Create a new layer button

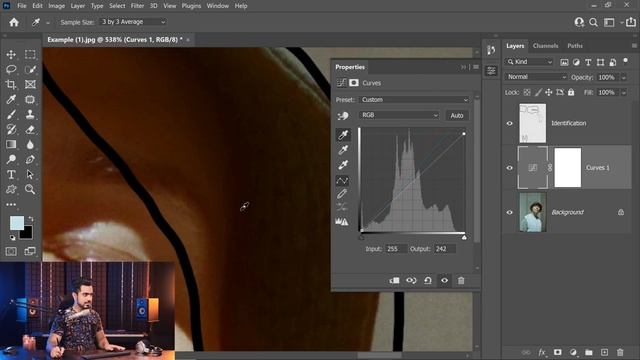pos(604,352)
